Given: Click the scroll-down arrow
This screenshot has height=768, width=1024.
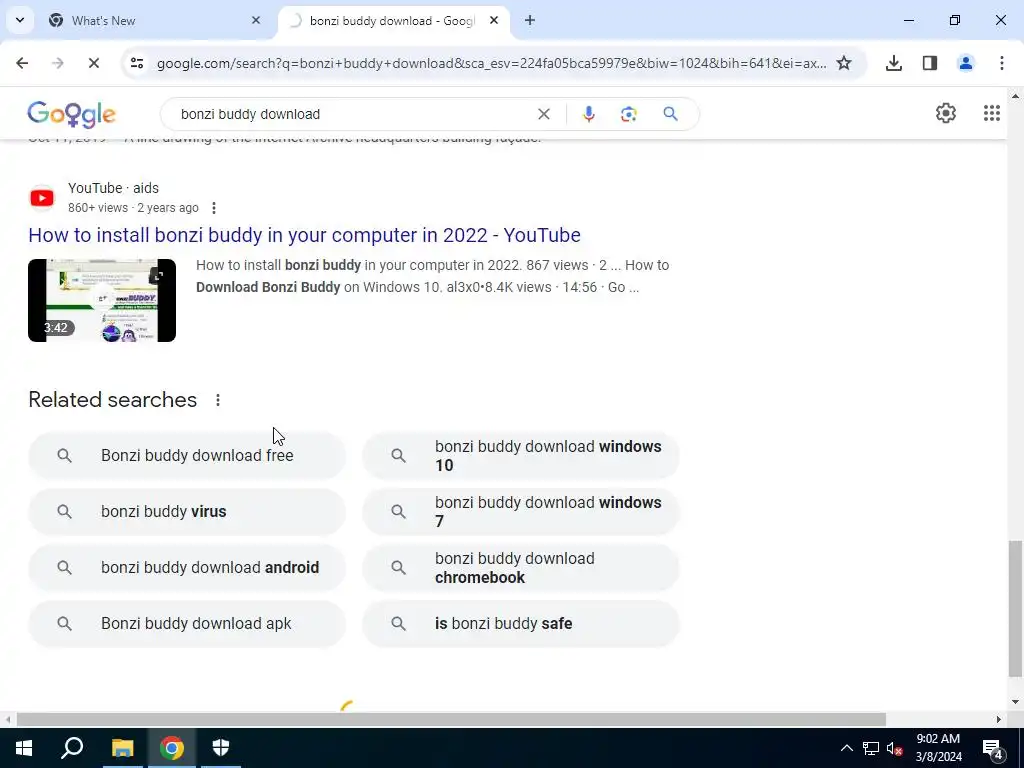Looking at the screenshot, I should (1015, 703).
